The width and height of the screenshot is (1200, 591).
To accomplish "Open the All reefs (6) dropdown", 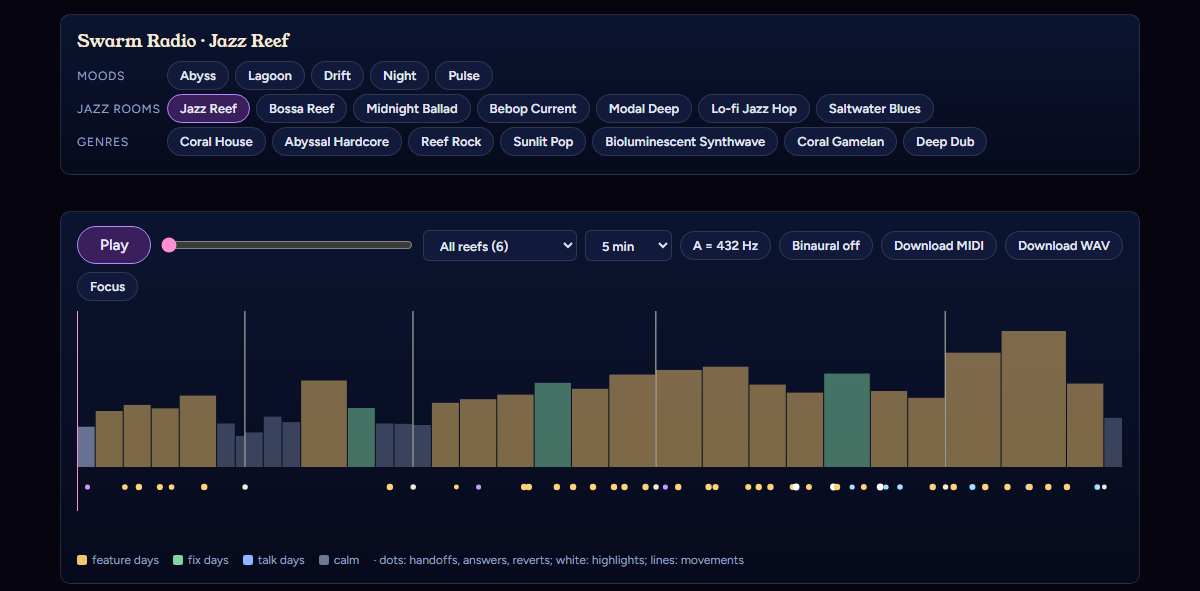I will (x=500, y=246).
